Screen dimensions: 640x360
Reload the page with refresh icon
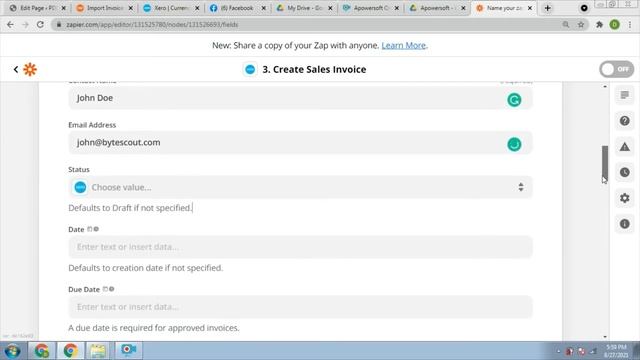coord(40,24)
